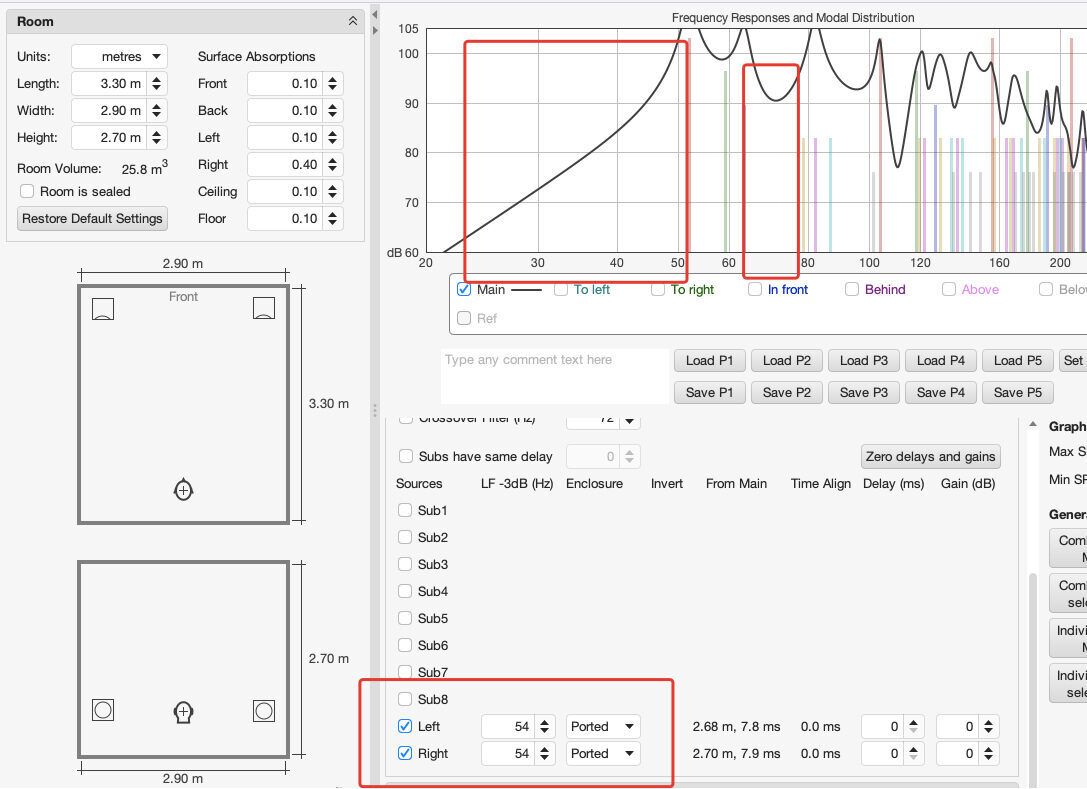Select the right speaker in front elevation view
The image size is (1087, 789).
(264, 710)
